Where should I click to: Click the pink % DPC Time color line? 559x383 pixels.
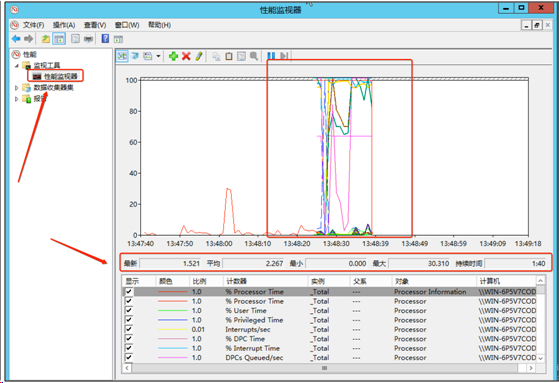pyautogui.click(x=173, y=339)
